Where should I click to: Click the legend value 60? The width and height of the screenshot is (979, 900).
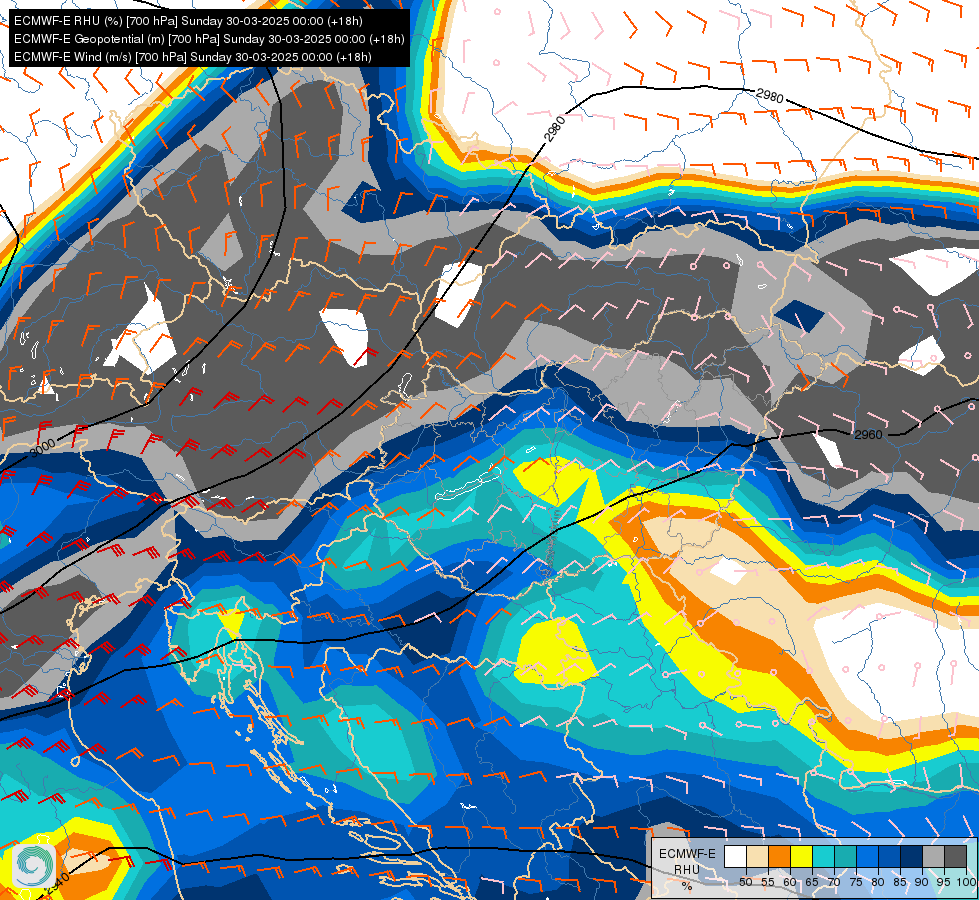[790, 882]
